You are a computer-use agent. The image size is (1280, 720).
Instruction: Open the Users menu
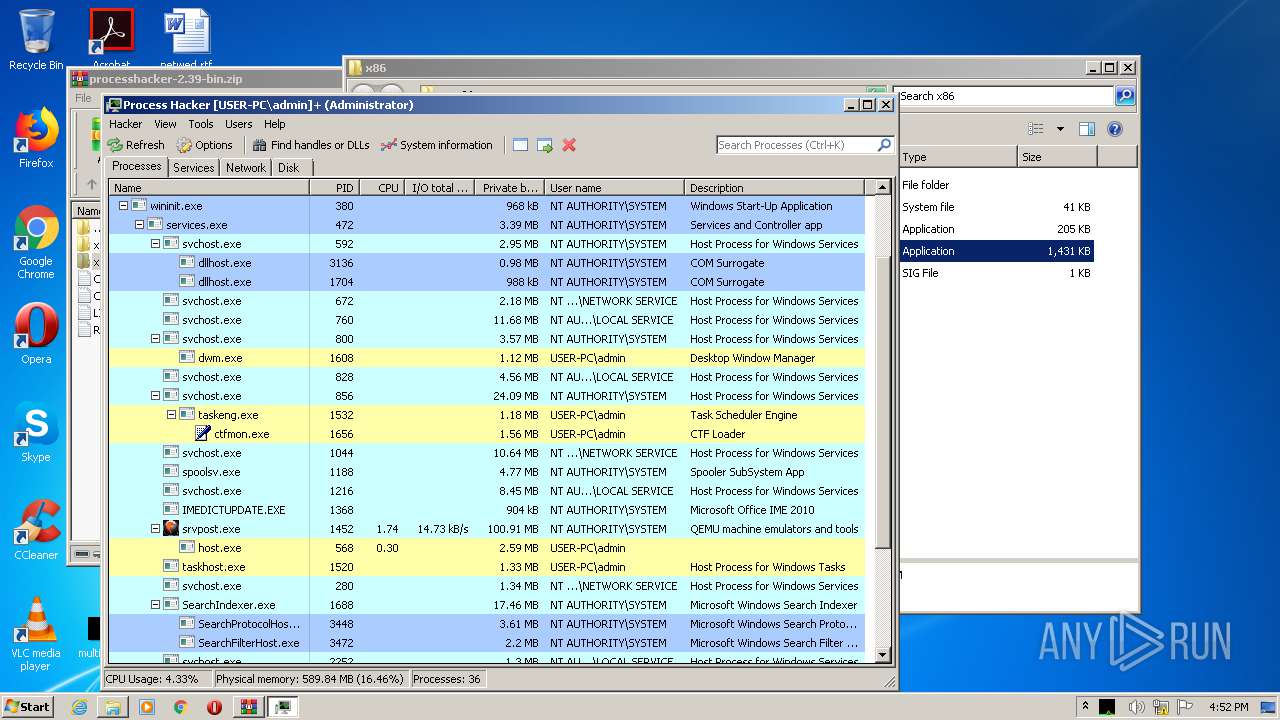click(239, 124)
